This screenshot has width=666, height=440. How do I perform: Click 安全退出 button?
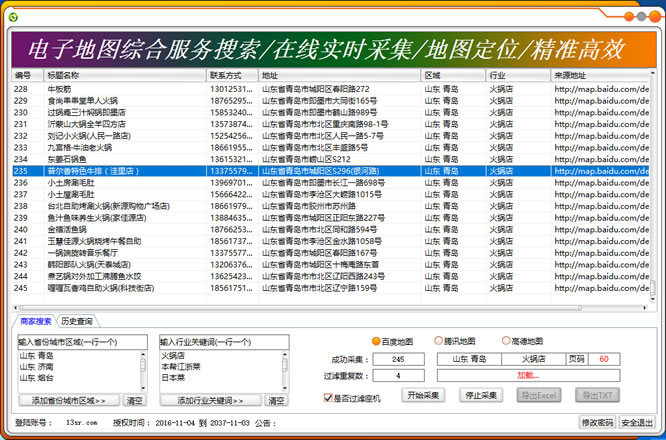click(637, 423)
